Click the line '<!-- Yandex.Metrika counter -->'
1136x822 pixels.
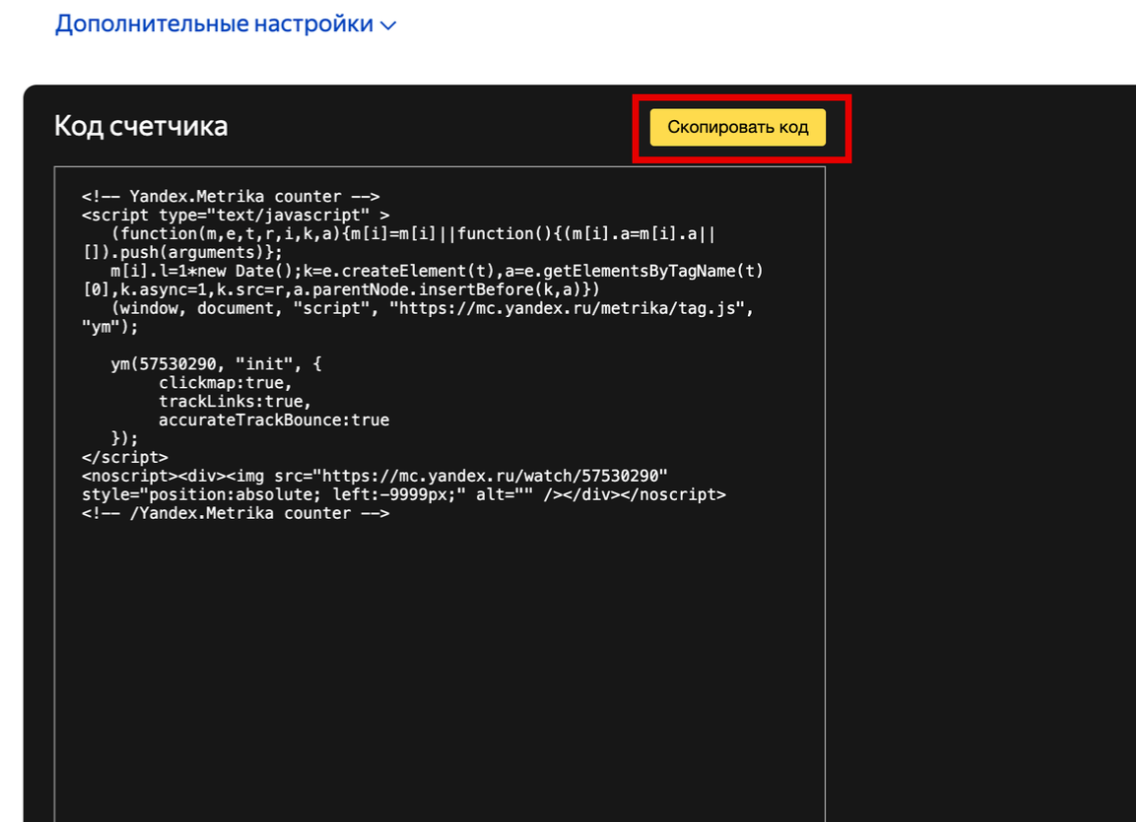tap(230, 196)
